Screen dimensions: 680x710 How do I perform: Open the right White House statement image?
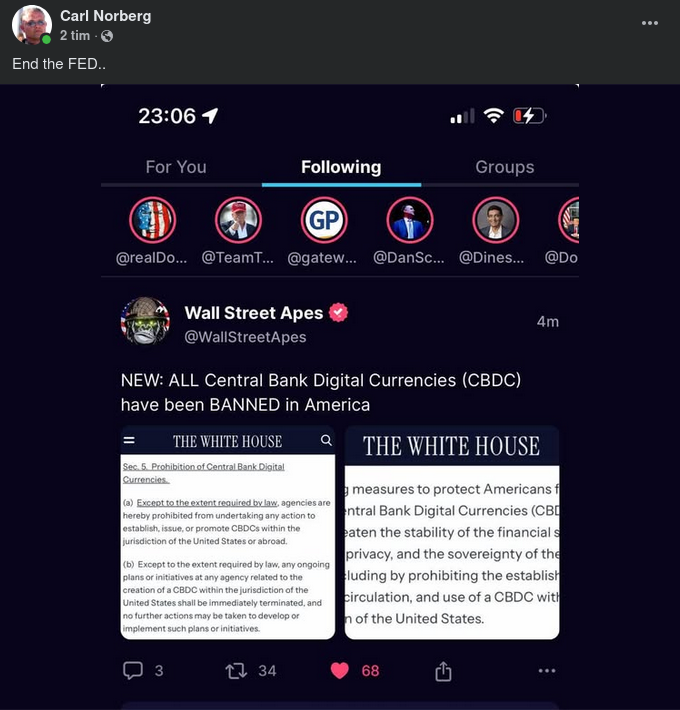[452, 532]
